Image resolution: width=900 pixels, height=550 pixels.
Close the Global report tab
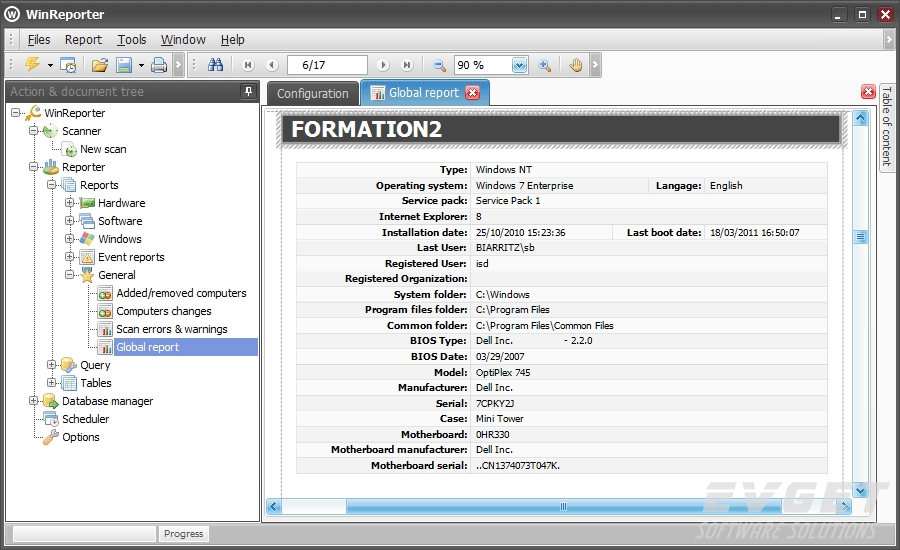[x=472, y=92]
